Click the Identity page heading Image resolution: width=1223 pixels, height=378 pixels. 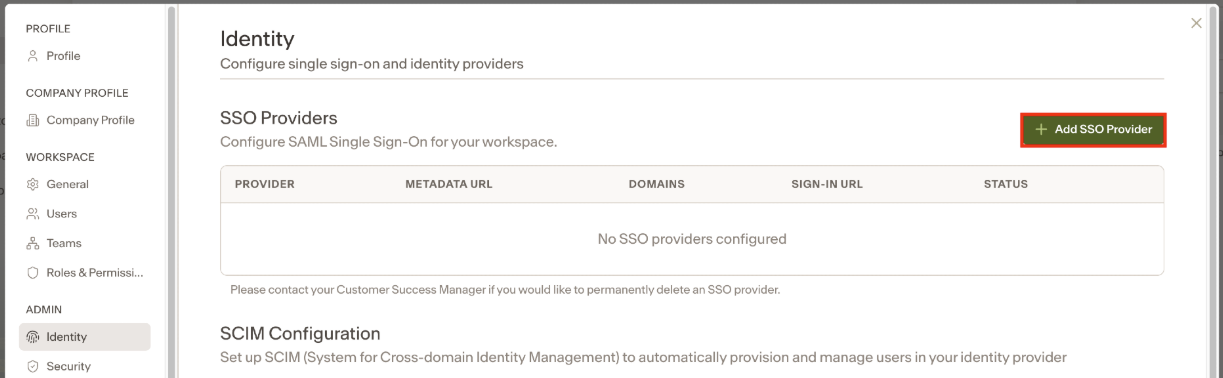click(257, 40)
